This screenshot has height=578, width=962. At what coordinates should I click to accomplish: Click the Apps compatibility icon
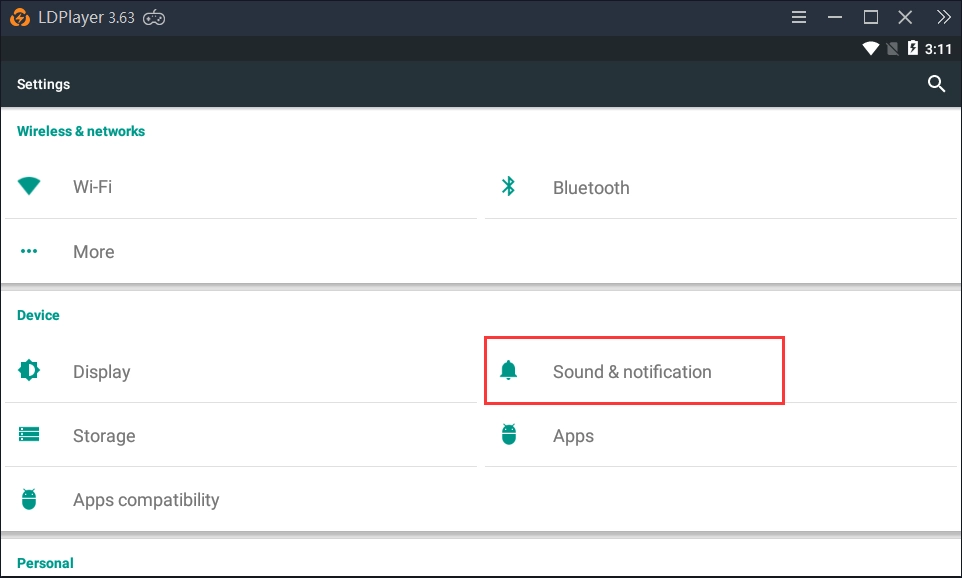click(28, 499)
